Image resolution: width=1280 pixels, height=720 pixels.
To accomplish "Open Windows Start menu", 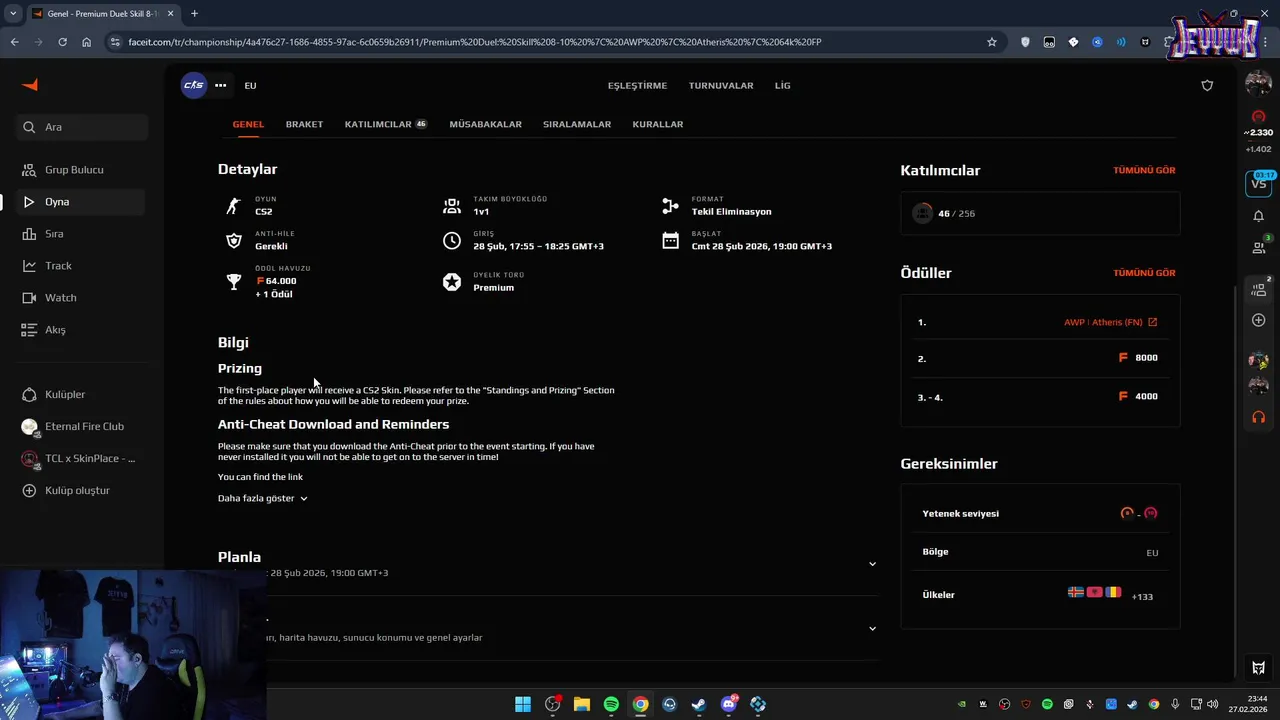I will coord(523,704).
